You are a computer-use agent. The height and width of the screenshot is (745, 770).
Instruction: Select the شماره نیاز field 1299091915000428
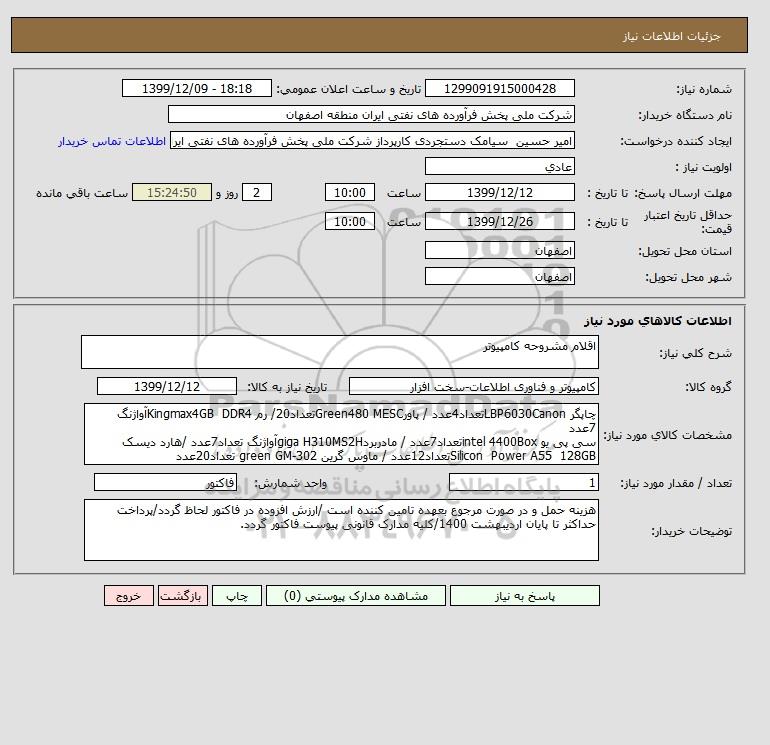(499, 88)
